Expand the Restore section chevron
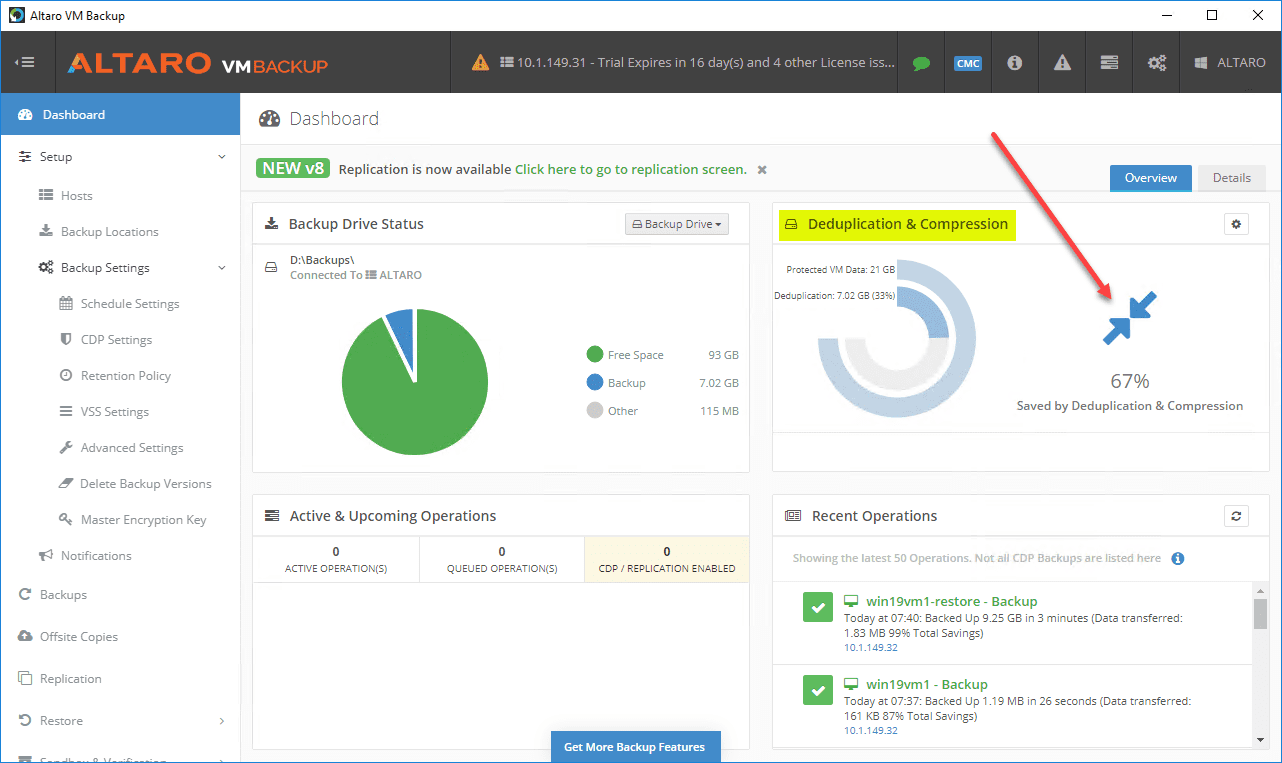This screenshot has height=763, width=1282. 222,721
